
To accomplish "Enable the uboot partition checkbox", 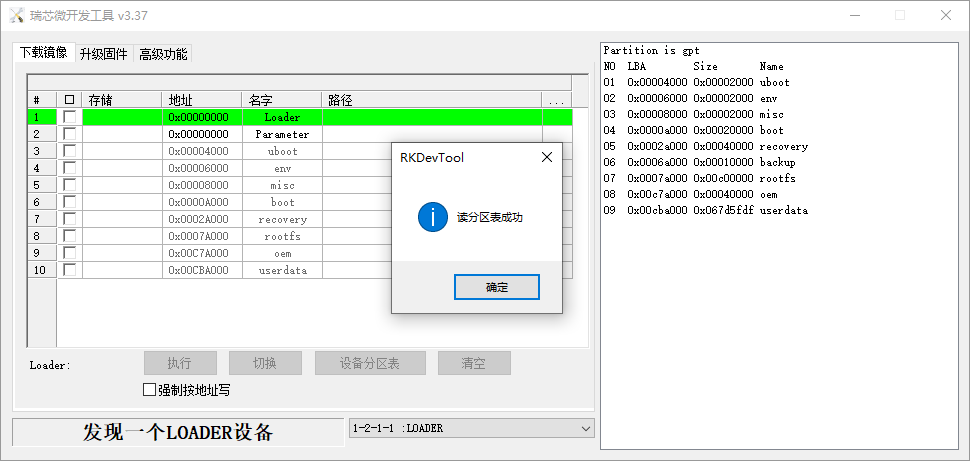I will [x=69, y=151].
